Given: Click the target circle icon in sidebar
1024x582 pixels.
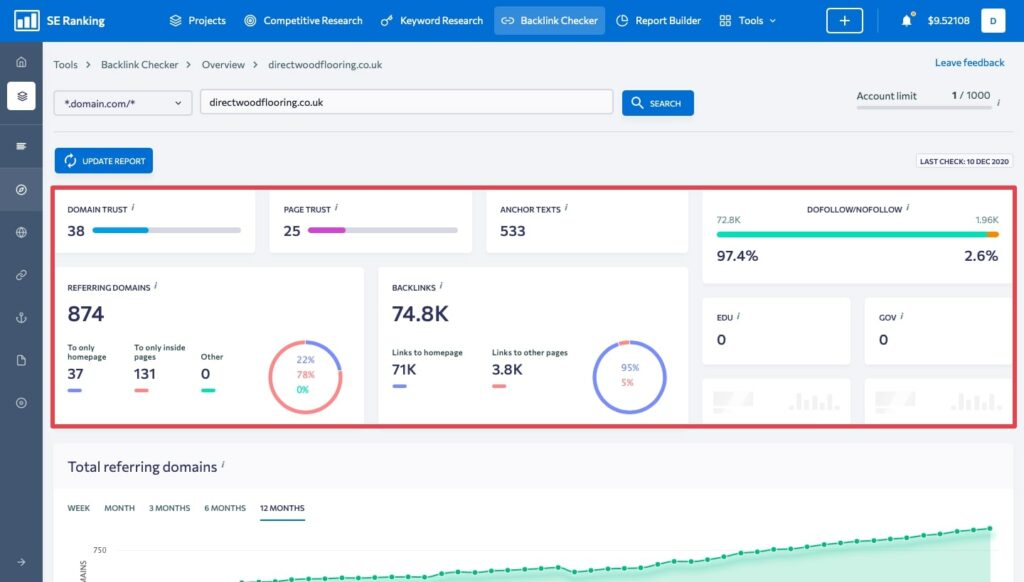Looking at the screenshot, I should click(x=22, y=403).
